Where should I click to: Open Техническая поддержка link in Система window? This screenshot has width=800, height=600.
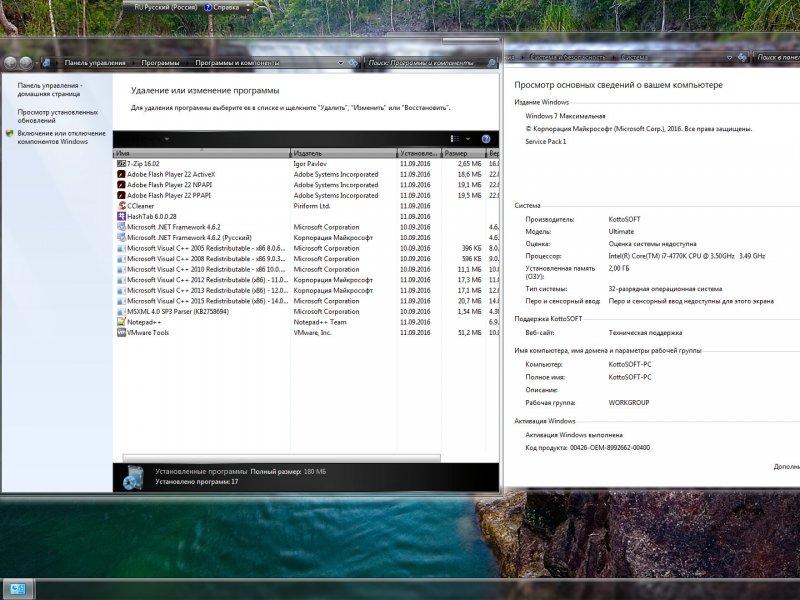[x=645, y=333]
